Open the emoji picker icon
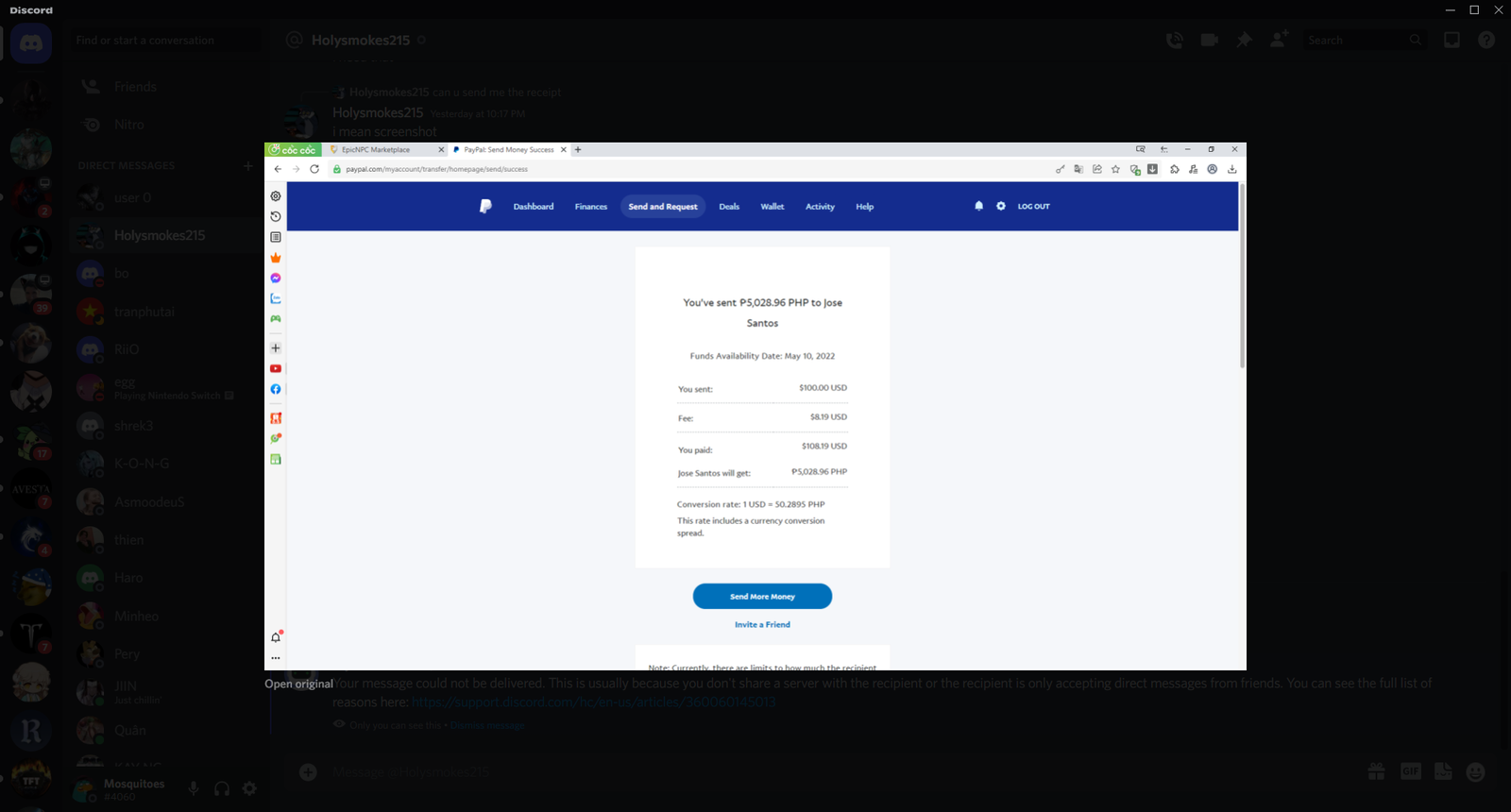 click(1476, 772)
